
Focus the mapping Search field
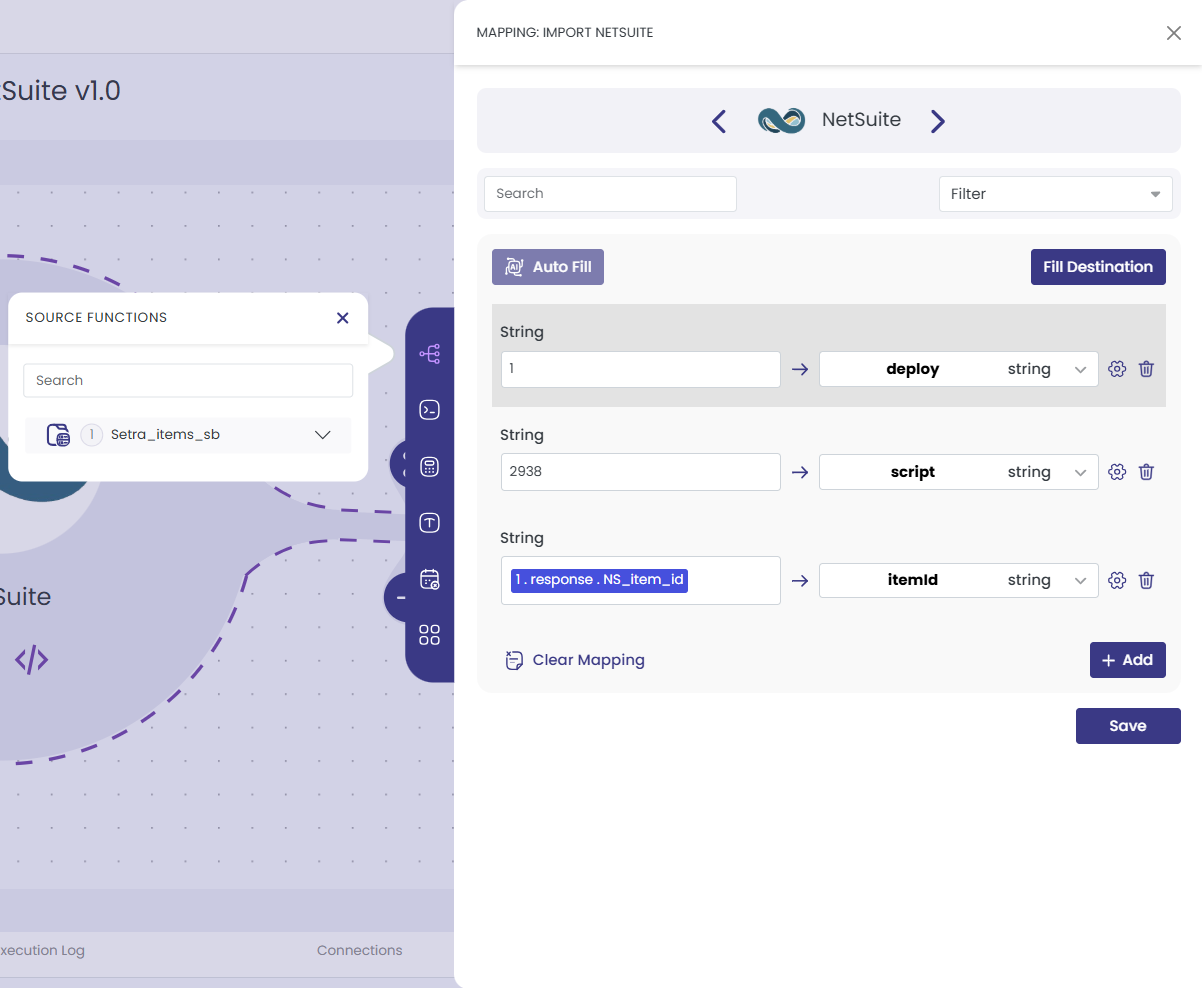610,194
